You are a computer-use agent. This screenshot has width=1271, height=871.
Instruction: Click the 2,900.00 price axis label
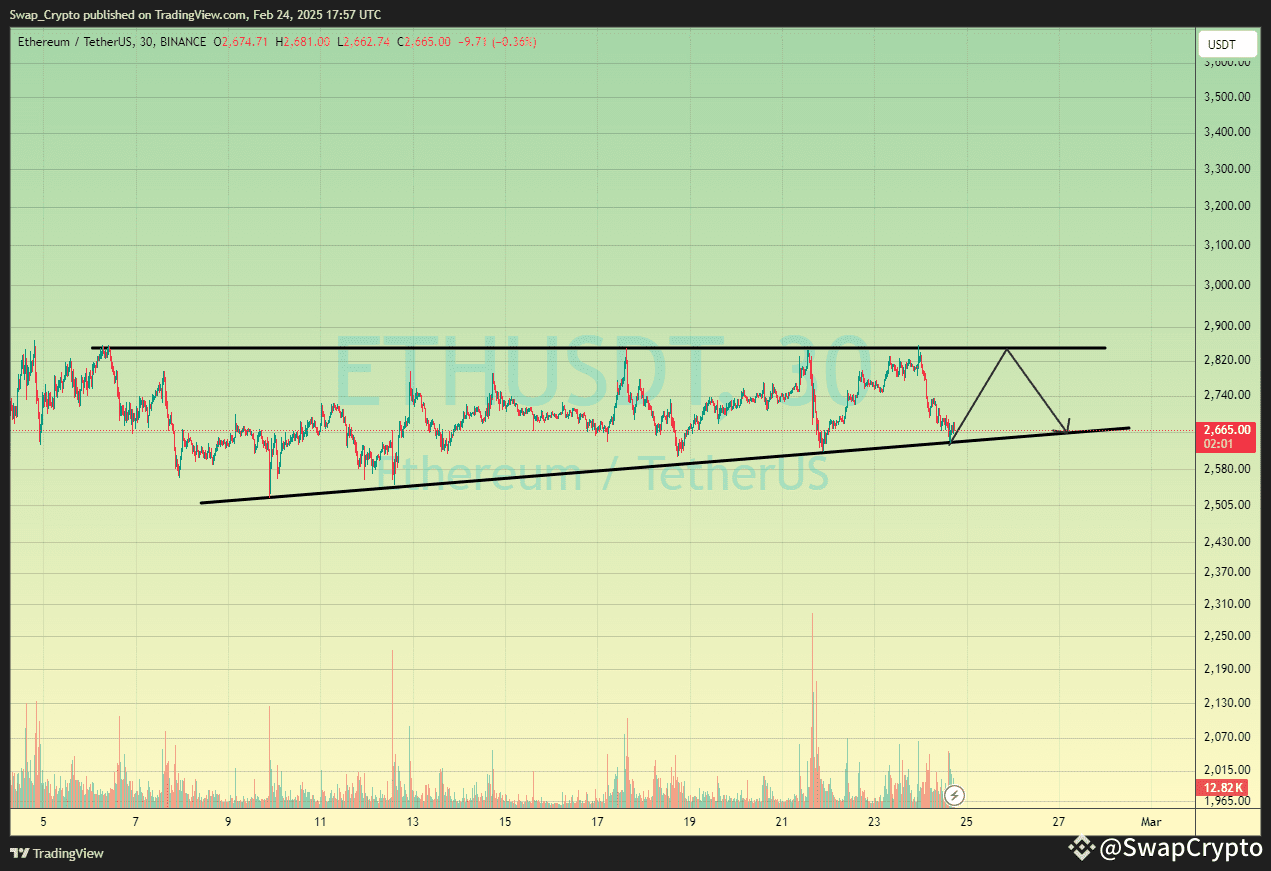(1228, 326)
